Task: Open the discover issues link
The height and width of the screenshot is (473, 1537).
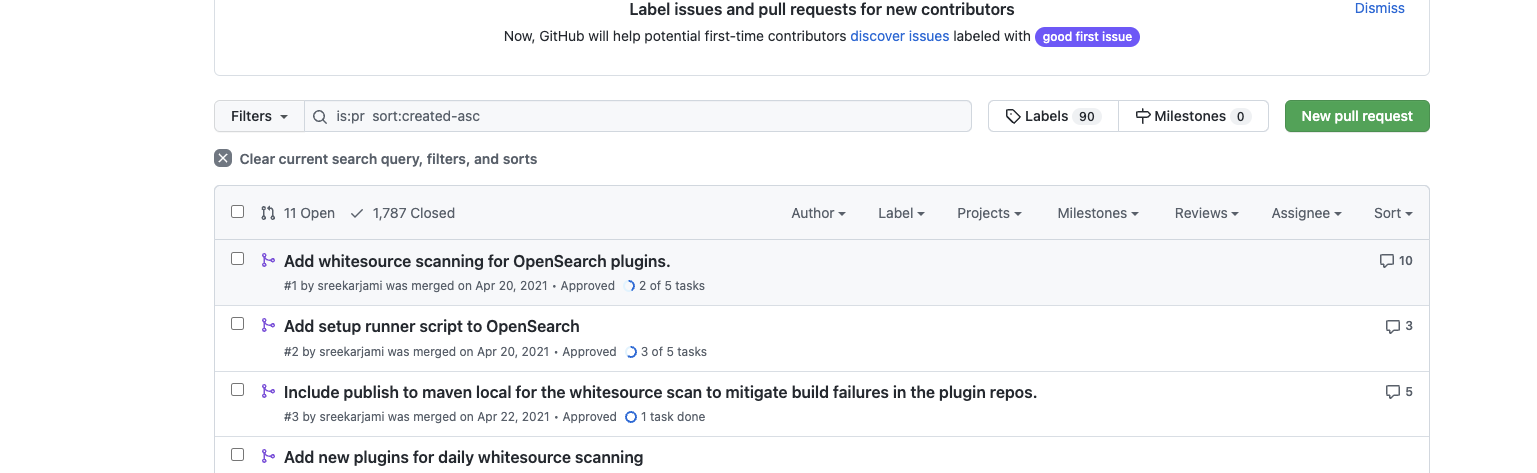Action: [x=899, y=36]
